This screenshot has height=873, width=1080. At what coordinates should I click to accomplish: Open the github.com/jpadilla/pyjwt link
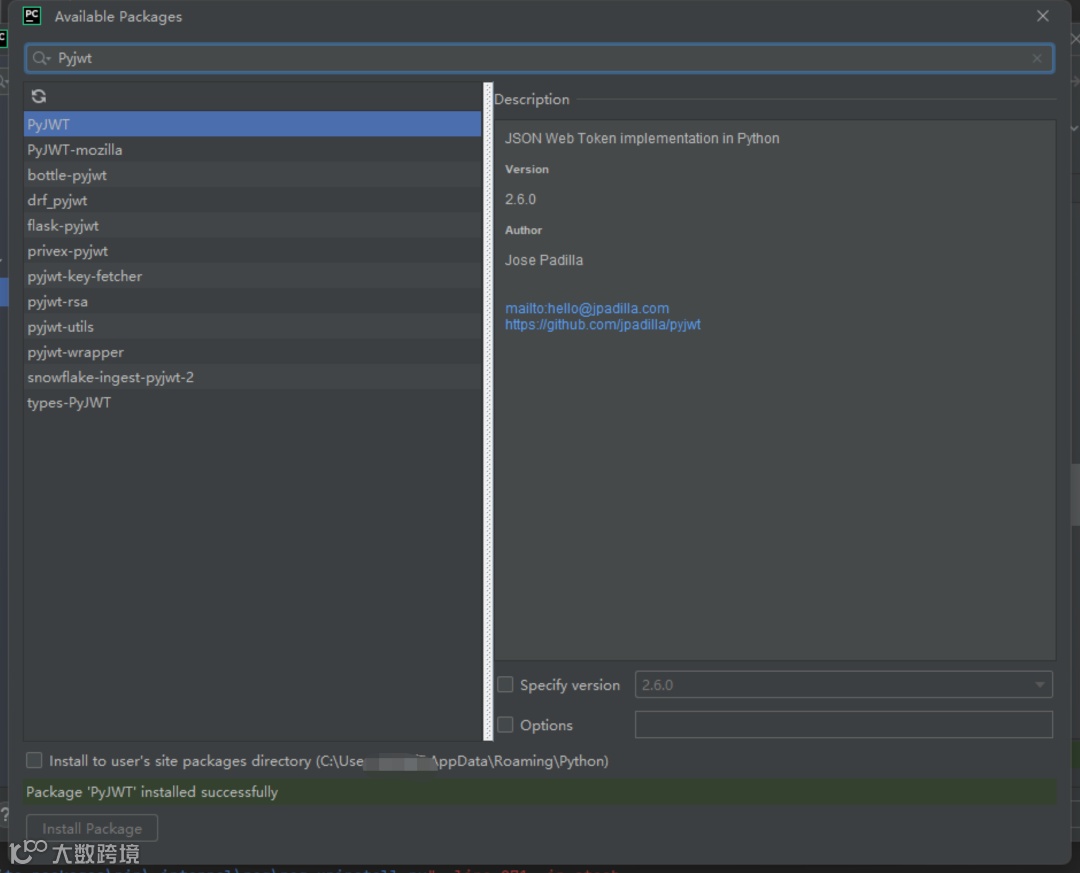point(603,325)
